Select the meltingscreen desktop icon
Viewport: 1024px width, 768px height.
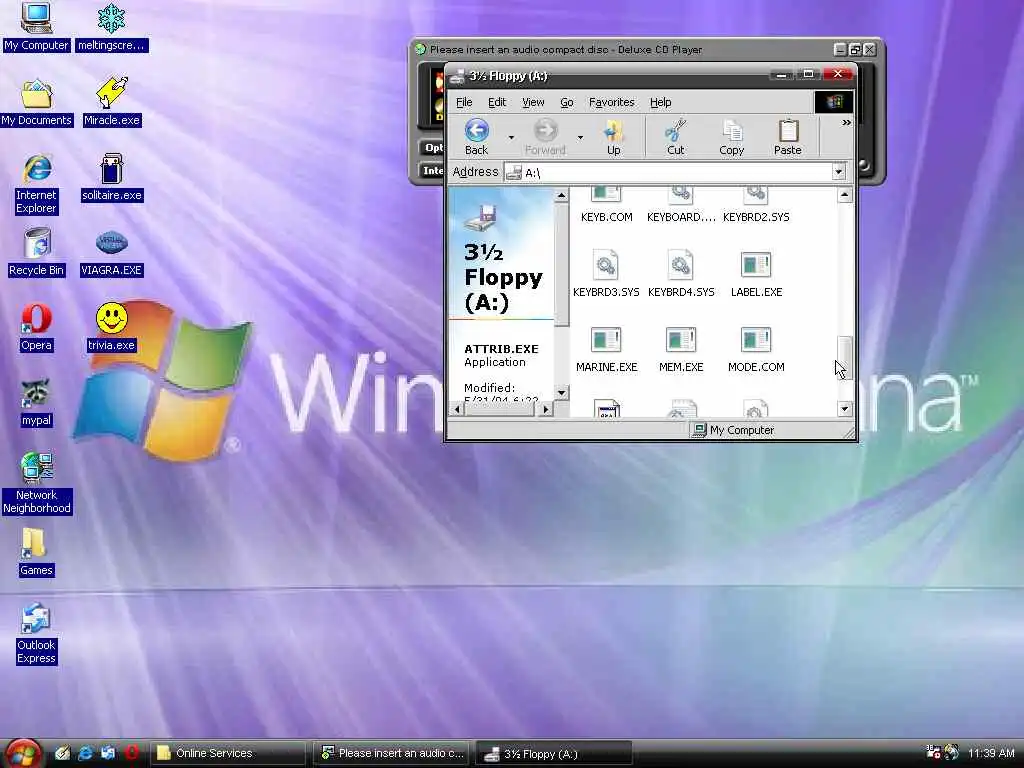coord(112,26)
